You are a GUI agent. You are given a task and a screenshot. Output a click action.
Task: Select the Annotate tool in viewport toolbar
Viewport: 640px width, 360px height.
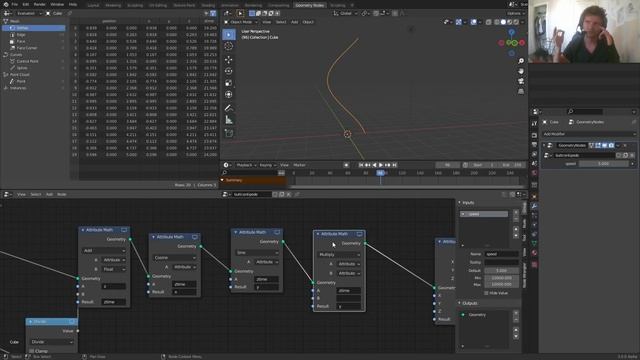pyautogui.click(x=229, y=108)
